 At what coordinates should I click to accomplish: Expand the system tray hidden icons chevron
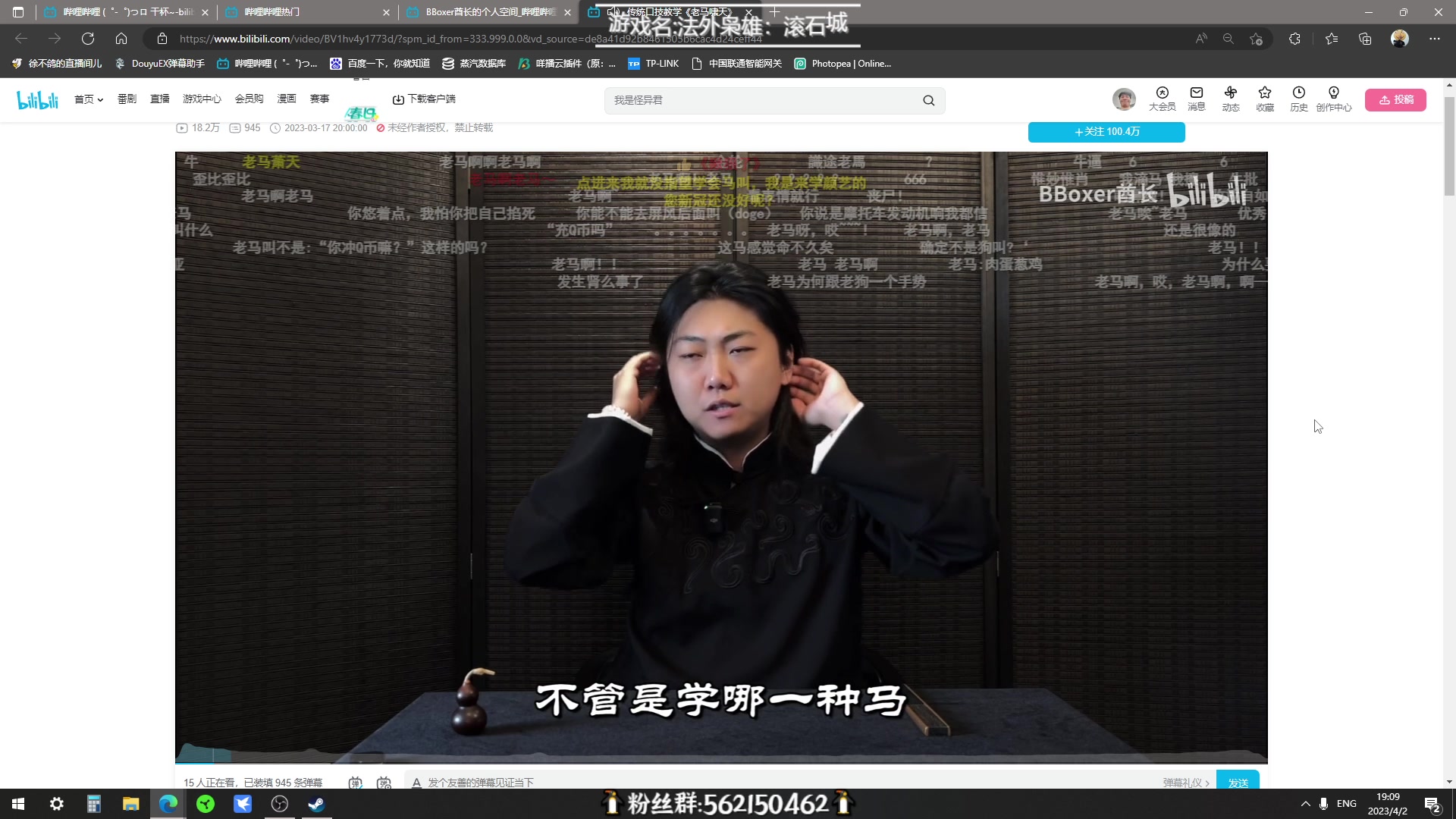pyautogui.click(x=1305, y=804)
